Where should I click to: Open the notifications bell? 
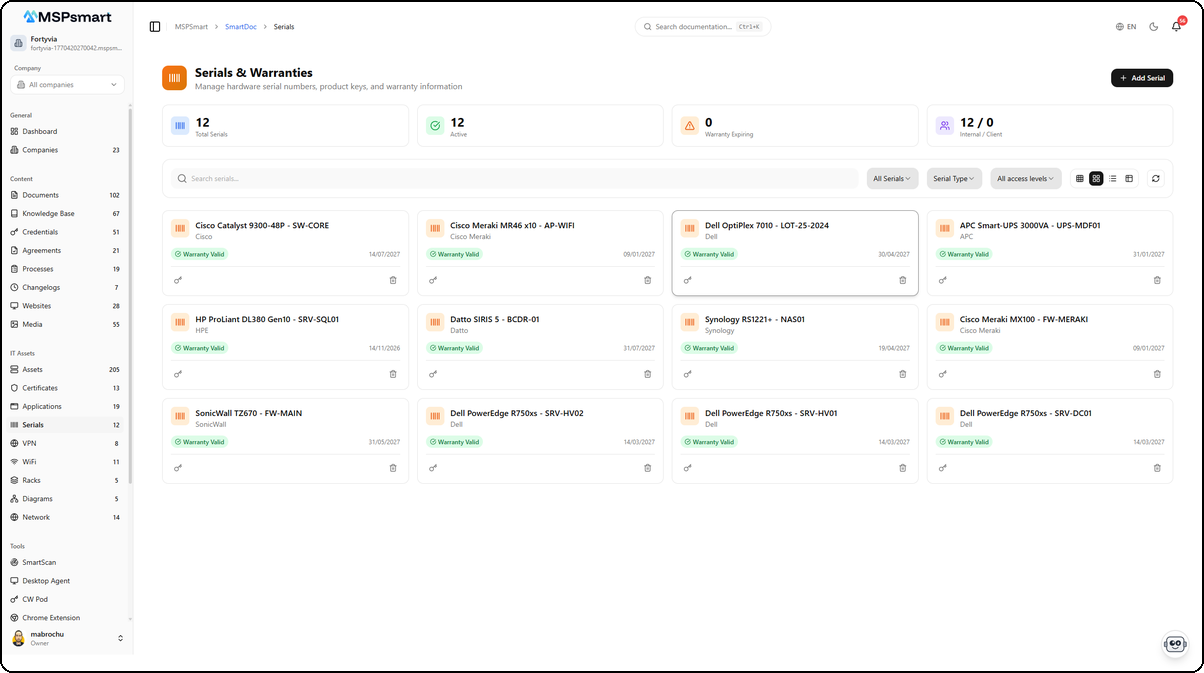point(1176,27)
